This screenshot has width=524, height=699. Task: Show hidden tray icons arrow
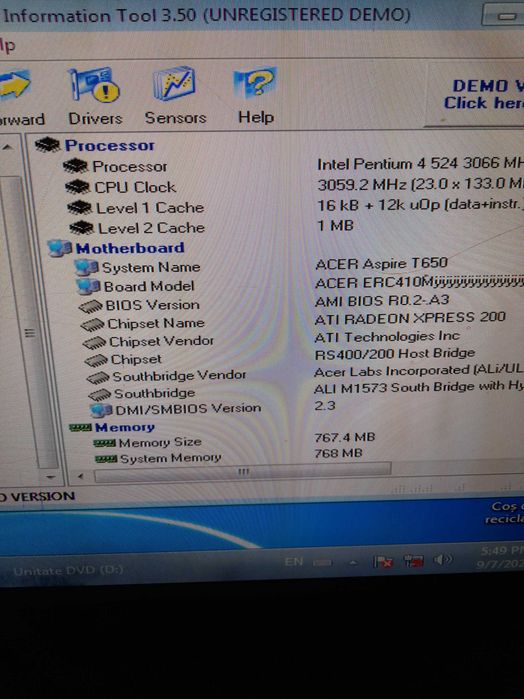353,563
